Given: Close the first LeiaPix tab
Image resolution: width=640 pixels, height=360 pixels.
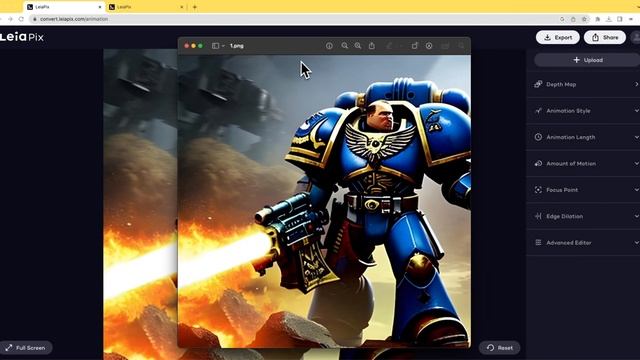Looking at the screenshot, I should click(100, 7).
